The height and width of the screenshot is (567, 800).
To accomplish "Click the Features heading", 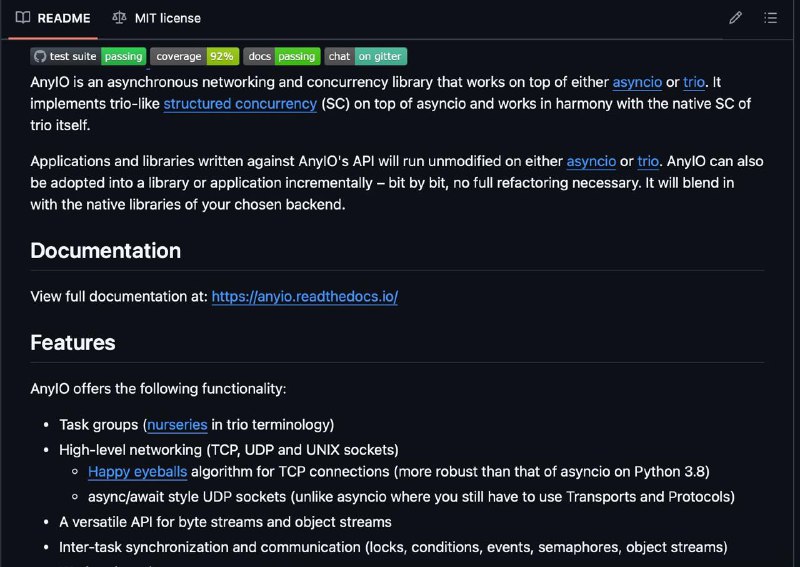I will pos(72,342).
